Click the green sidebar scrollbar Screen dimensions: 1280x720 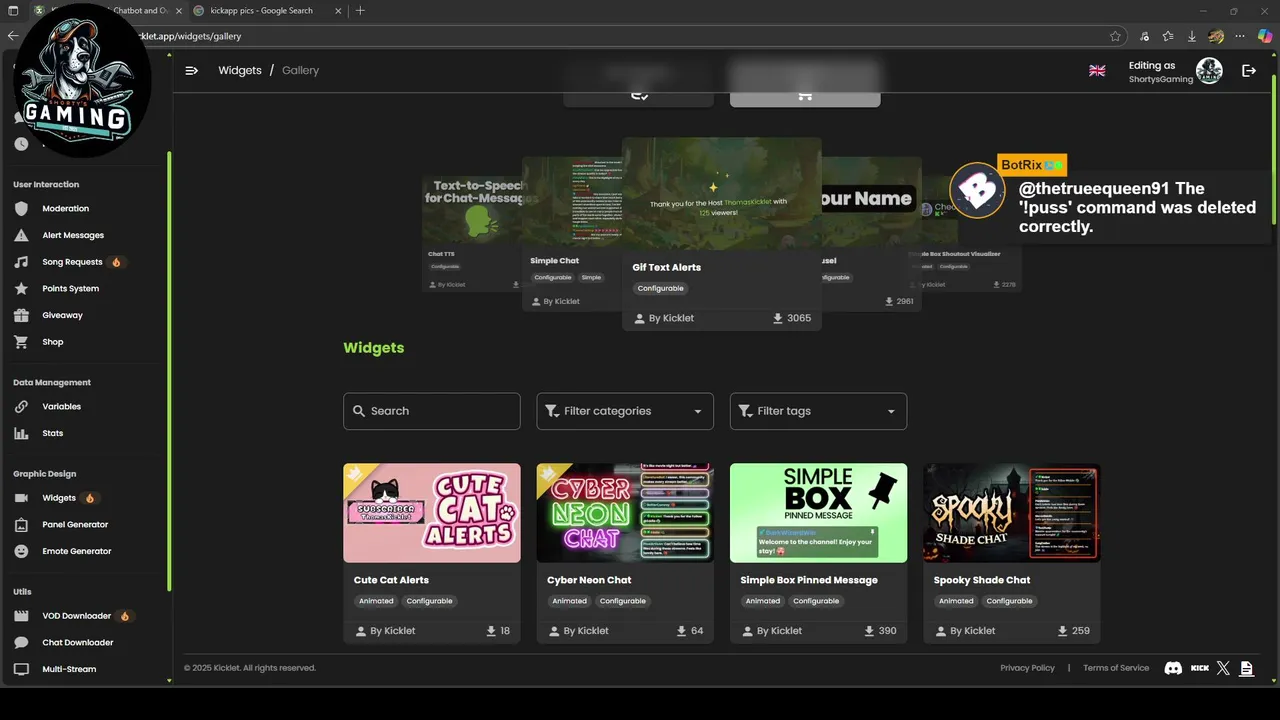[x=169, y=370]
